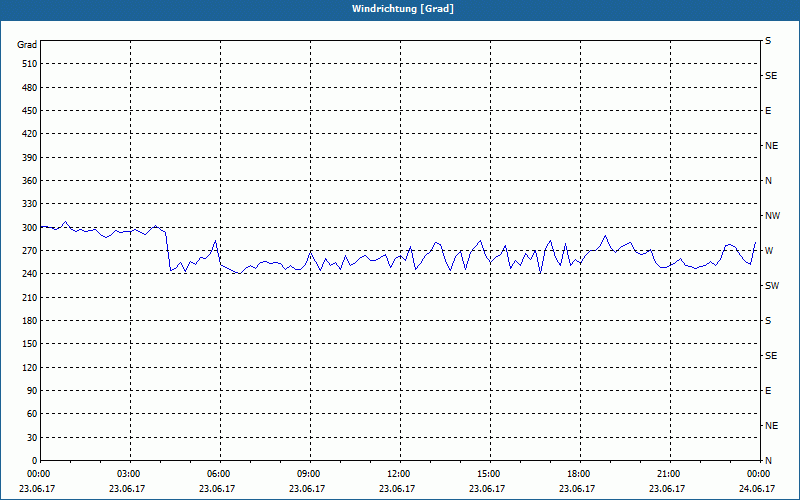The height and width of the screenshot is (500, 800).
Task: Click the E compass label at the 450 gridline
Action: coord(768,111)
